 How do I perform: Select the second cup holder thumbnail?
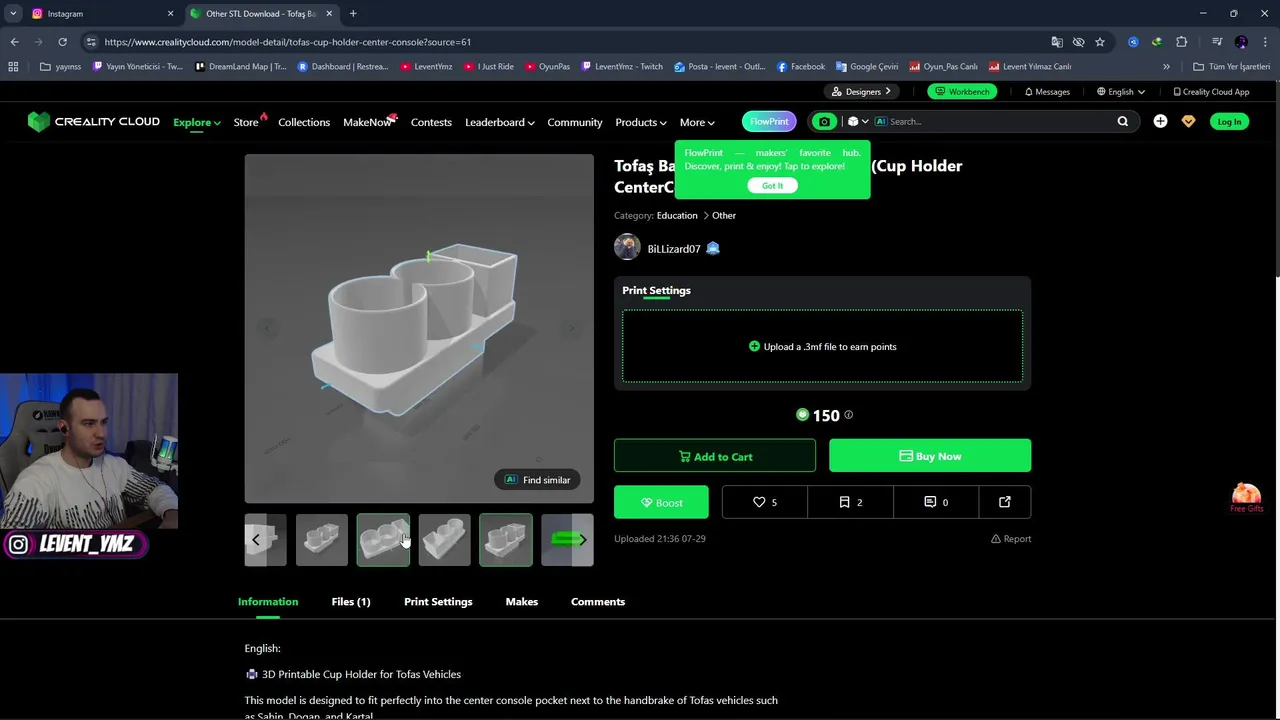click(383, 540)
